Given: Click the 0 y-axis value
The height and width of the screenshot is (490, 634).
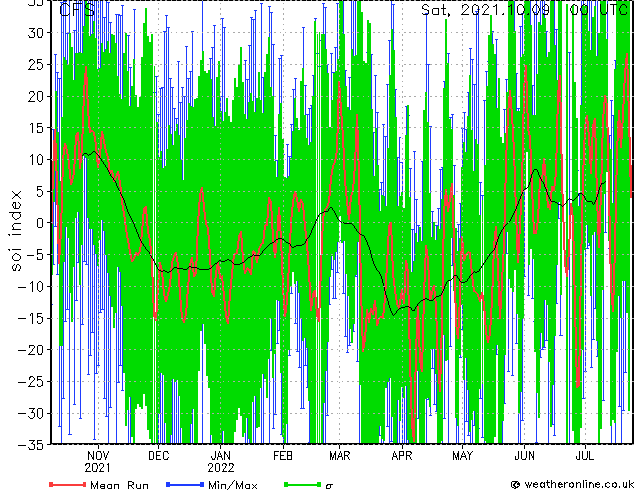Looking at the screenshot, I should coord(40,223).
